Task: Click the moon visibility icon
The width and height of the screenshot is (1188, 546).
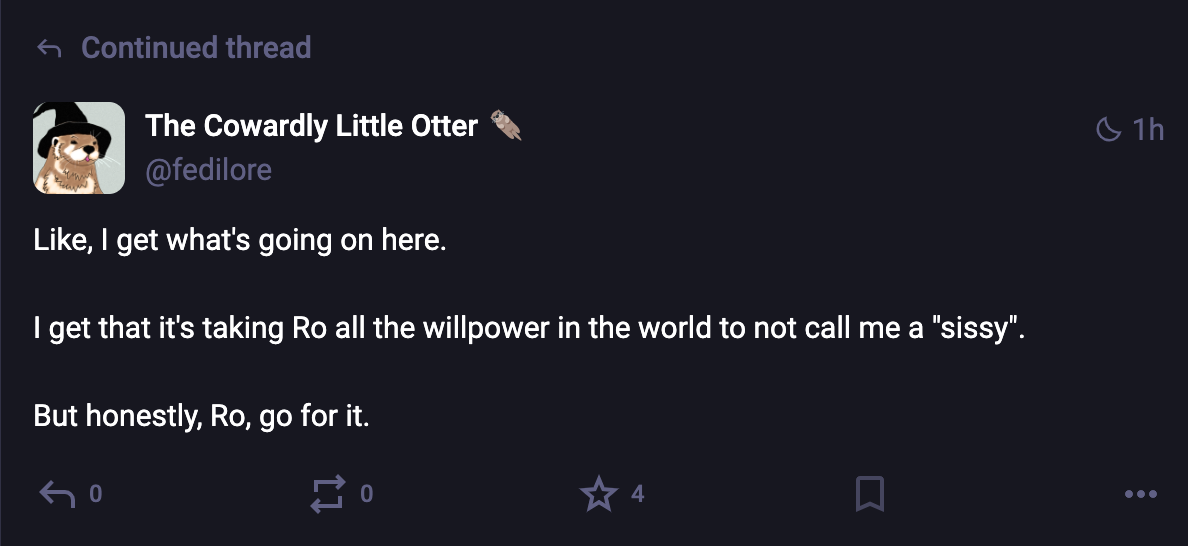Action: 1109,129
